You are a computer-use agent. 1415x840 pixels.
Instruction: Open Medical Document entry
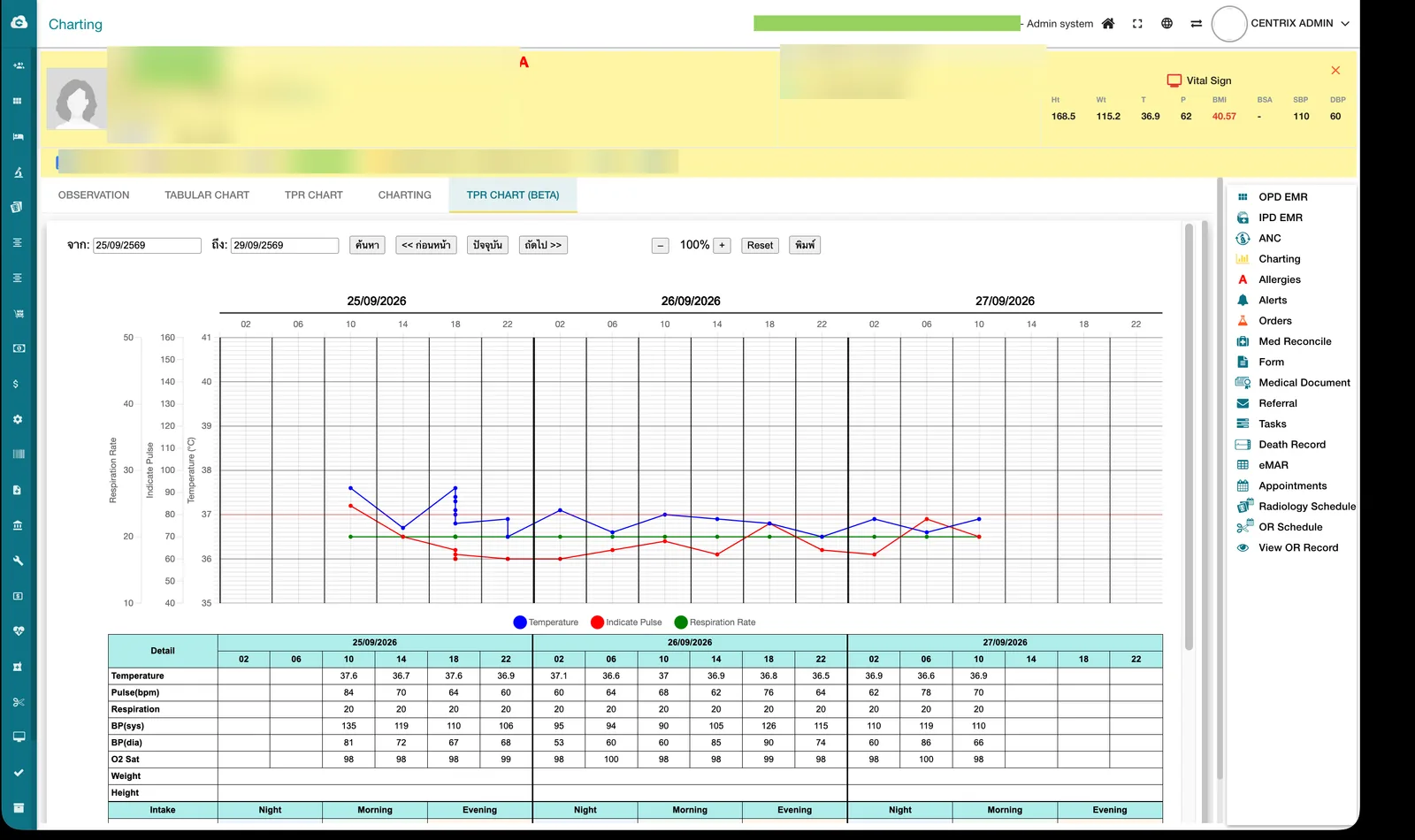coord(1304,383)
